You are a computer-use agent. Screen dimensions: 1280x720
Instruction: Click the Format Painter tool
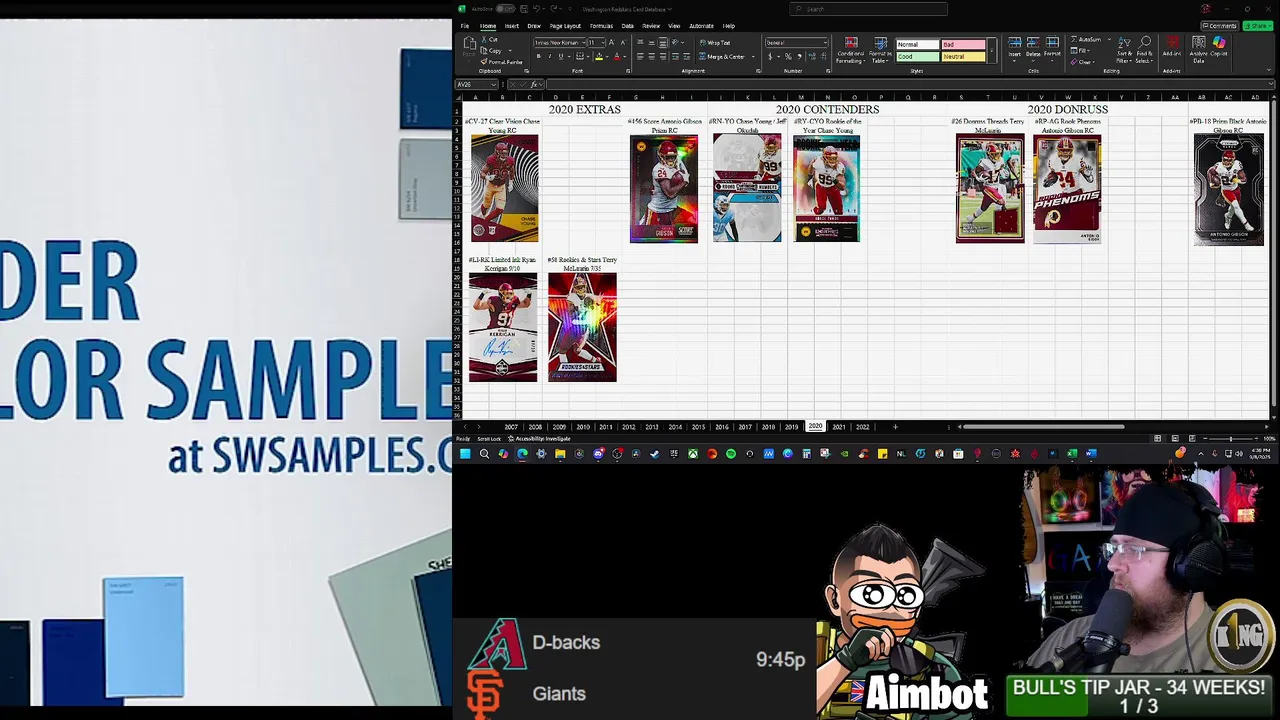(501, 62)
